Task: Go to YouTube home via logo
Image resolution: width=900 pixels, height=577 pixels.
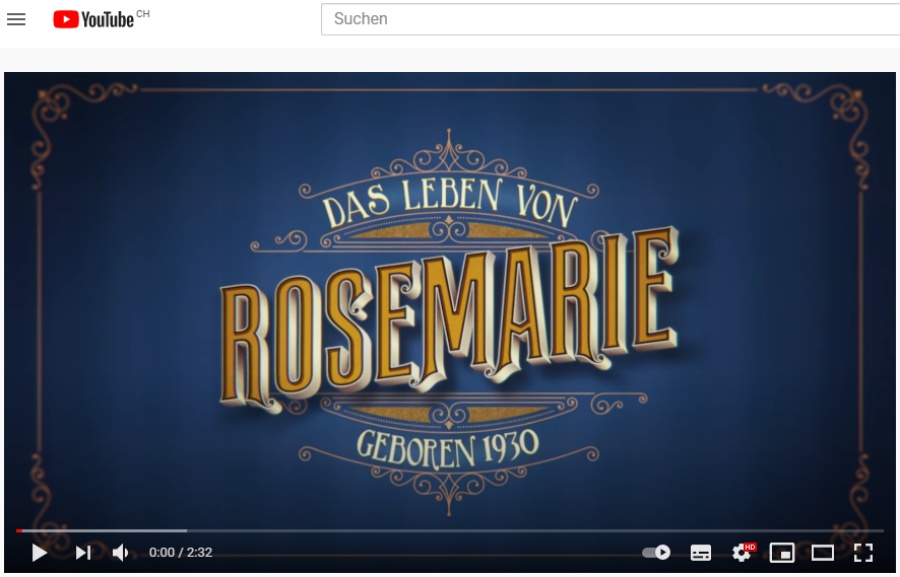Action: [x=94, y=19]
